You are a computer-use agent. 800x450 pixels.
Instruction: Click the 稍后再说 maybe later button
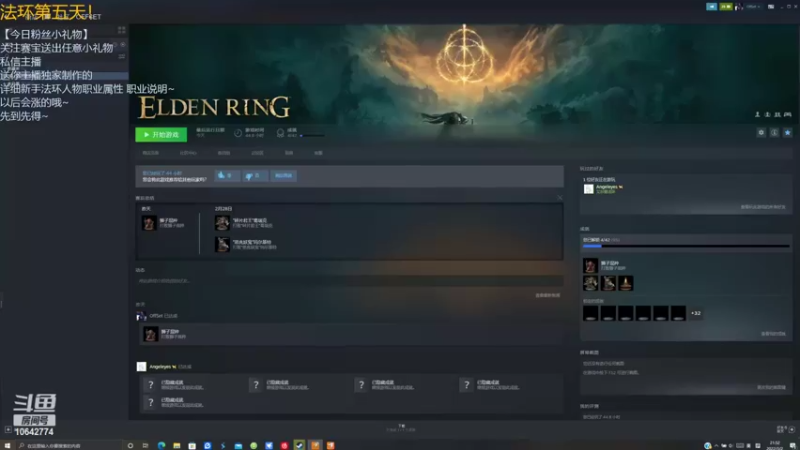pos(284,176)
